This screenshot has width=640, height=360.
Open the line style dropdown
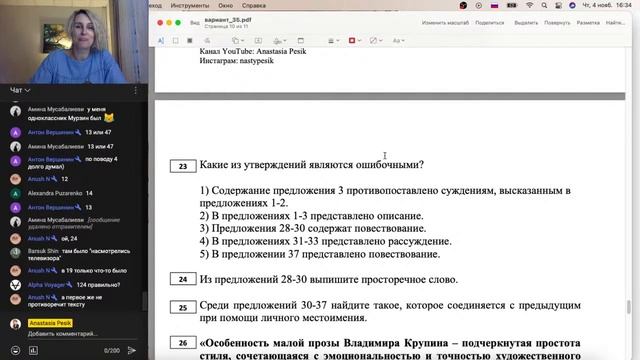click(x=334, y=40)
